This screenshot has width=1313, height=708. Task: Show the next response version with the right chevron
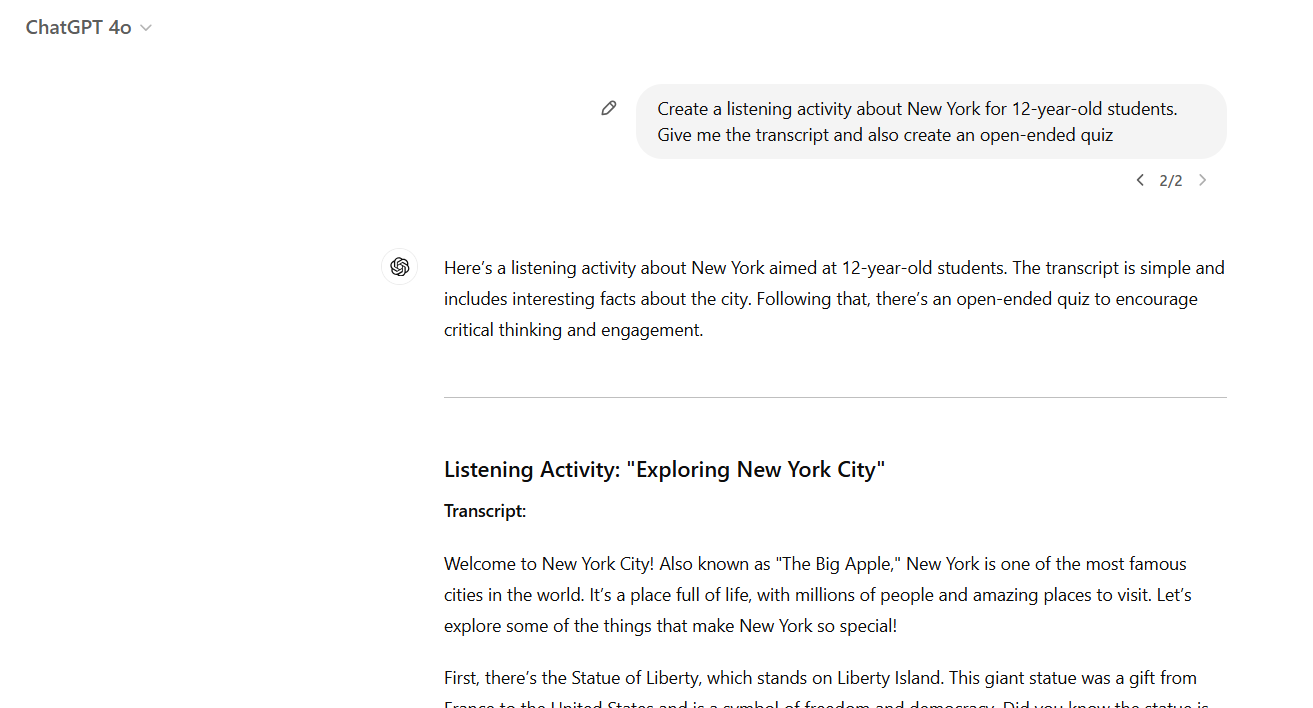[x=1202, y=180]
